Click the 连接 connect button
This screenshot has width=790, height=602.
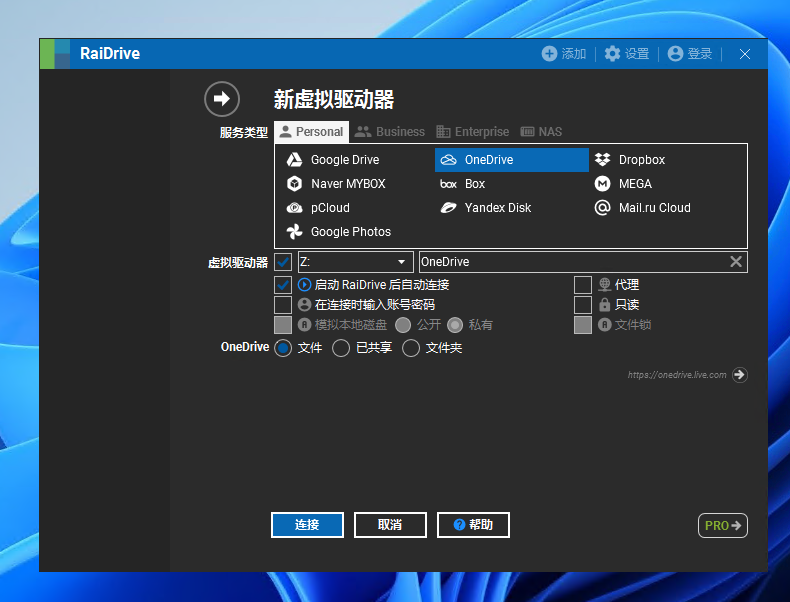[307, 525]
